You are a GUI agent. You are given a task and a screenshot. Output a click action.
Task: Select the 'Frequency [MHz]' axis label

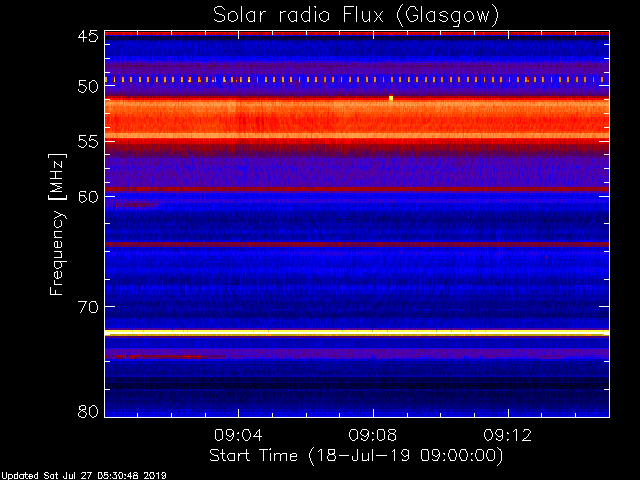57,224
